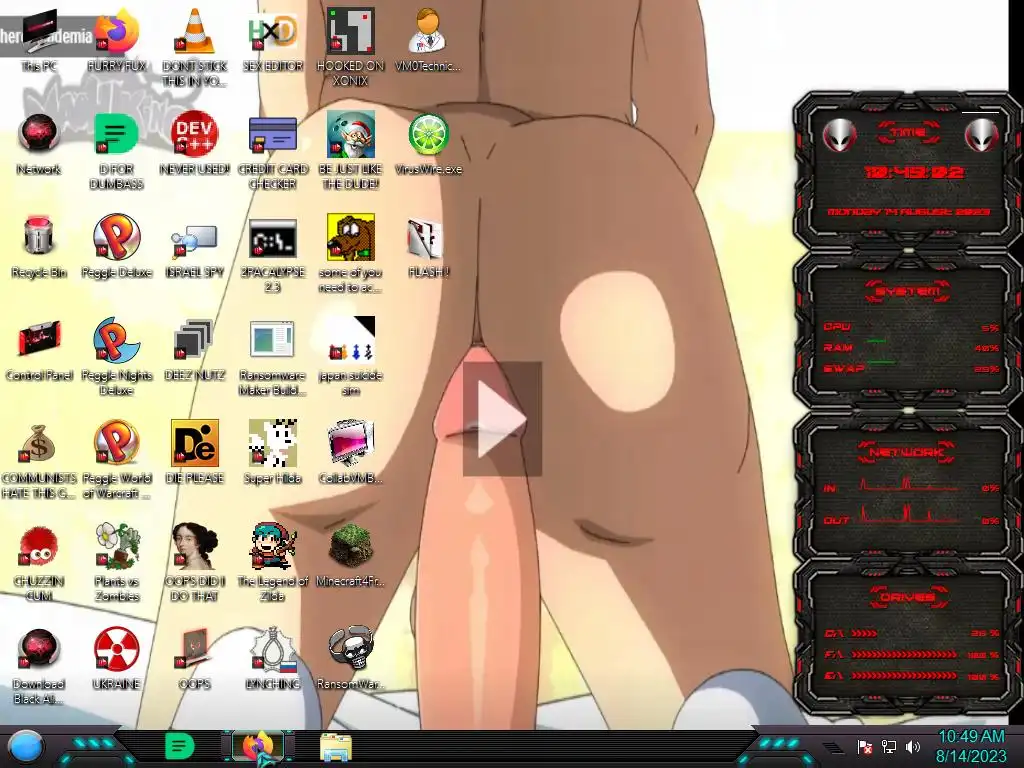Image resolution: width=1024 pixels, height=768 pixels.
Task: Launch the HOOKED ON XONIX shortcut
Action: [351, 47]
